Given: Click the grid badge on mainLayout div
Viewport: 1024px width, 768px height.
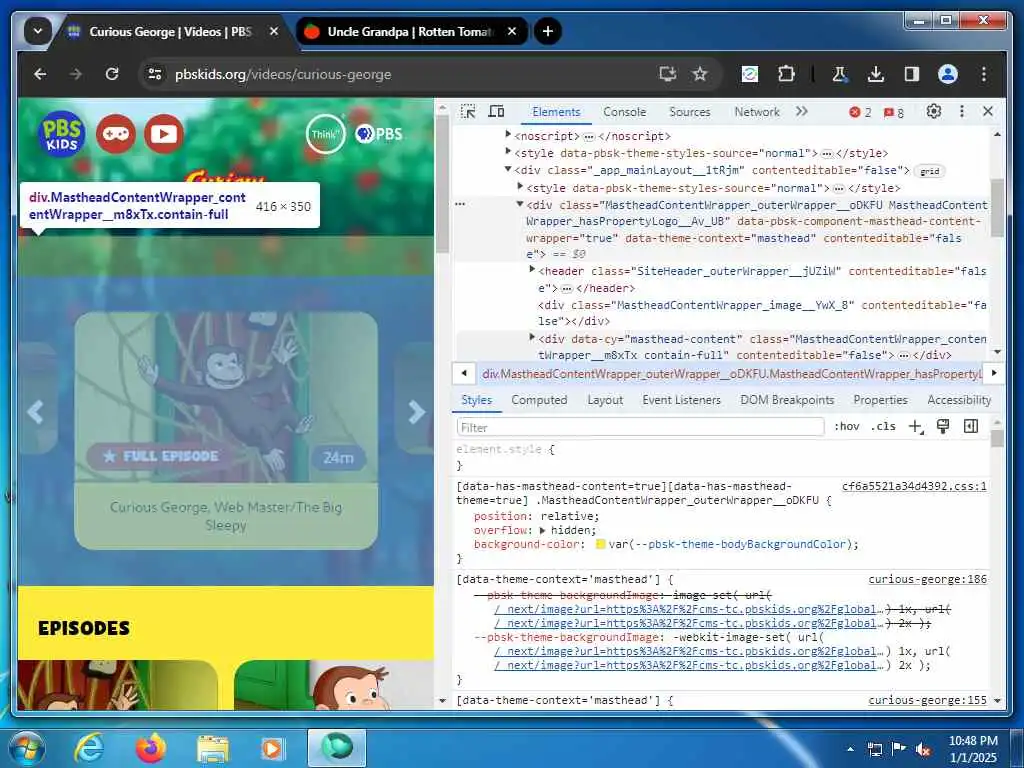Looking at the screenshot, I should tap(929, 171).
